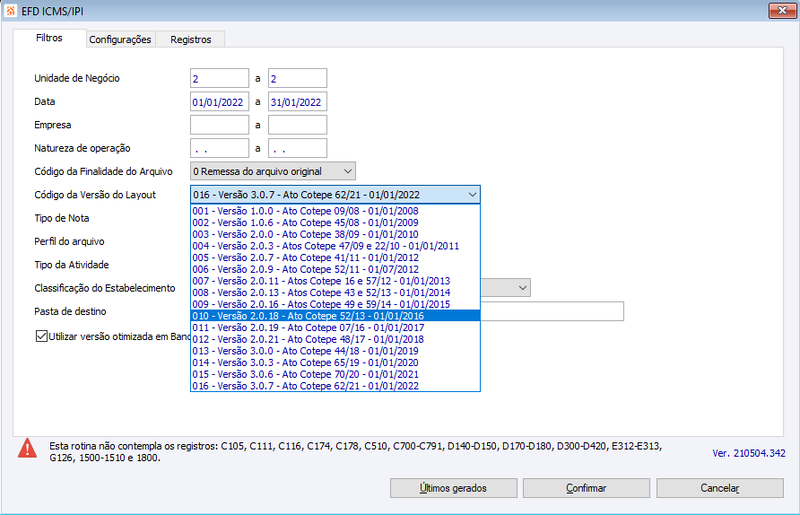Open the Registros tab

[190, 39]
